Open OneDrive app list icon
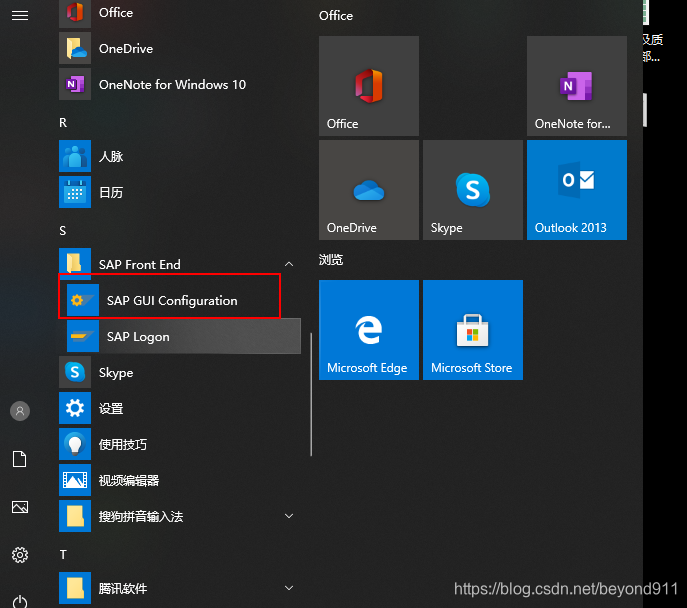 tap(75, 48)
